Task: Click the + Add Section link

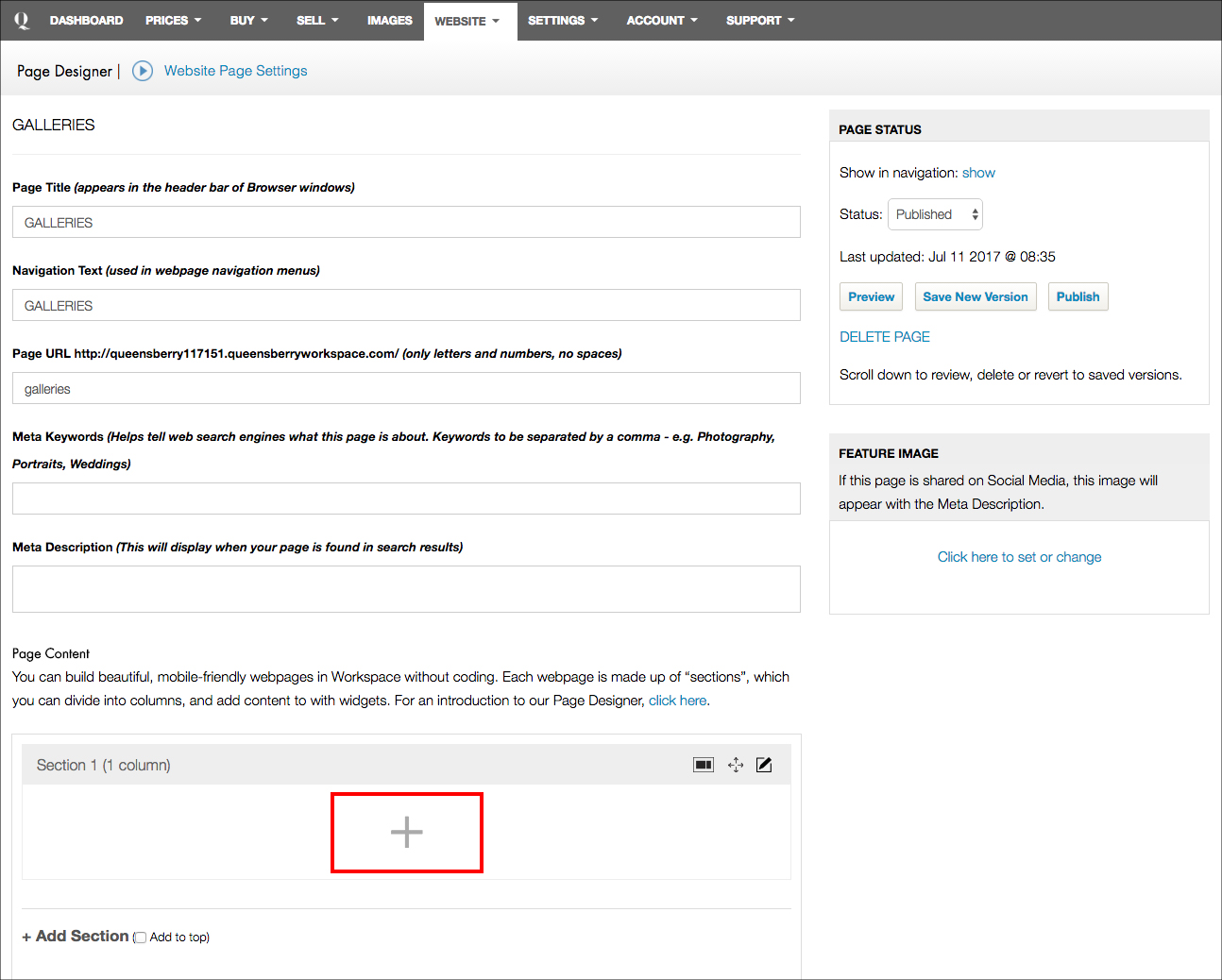Action: [76, 936]
